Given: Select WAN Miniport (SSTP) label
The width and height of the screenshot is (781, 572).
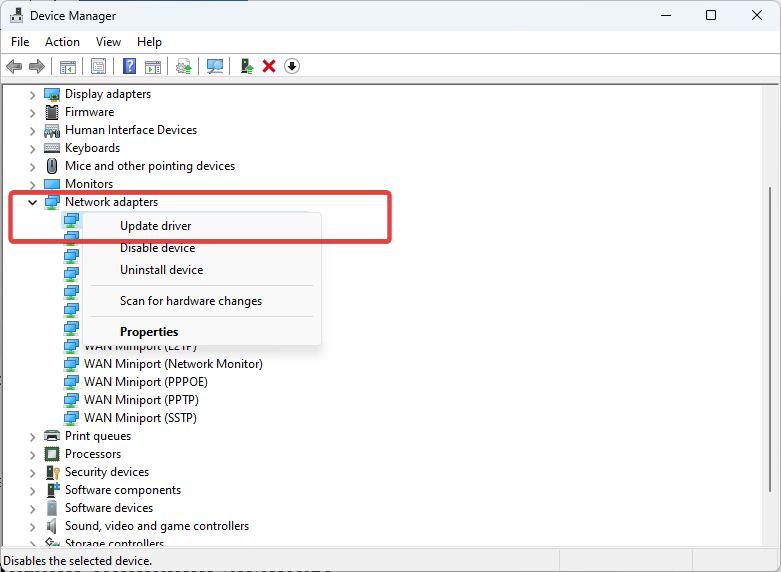Looking at the screenshot, I should tap(140, 418).
